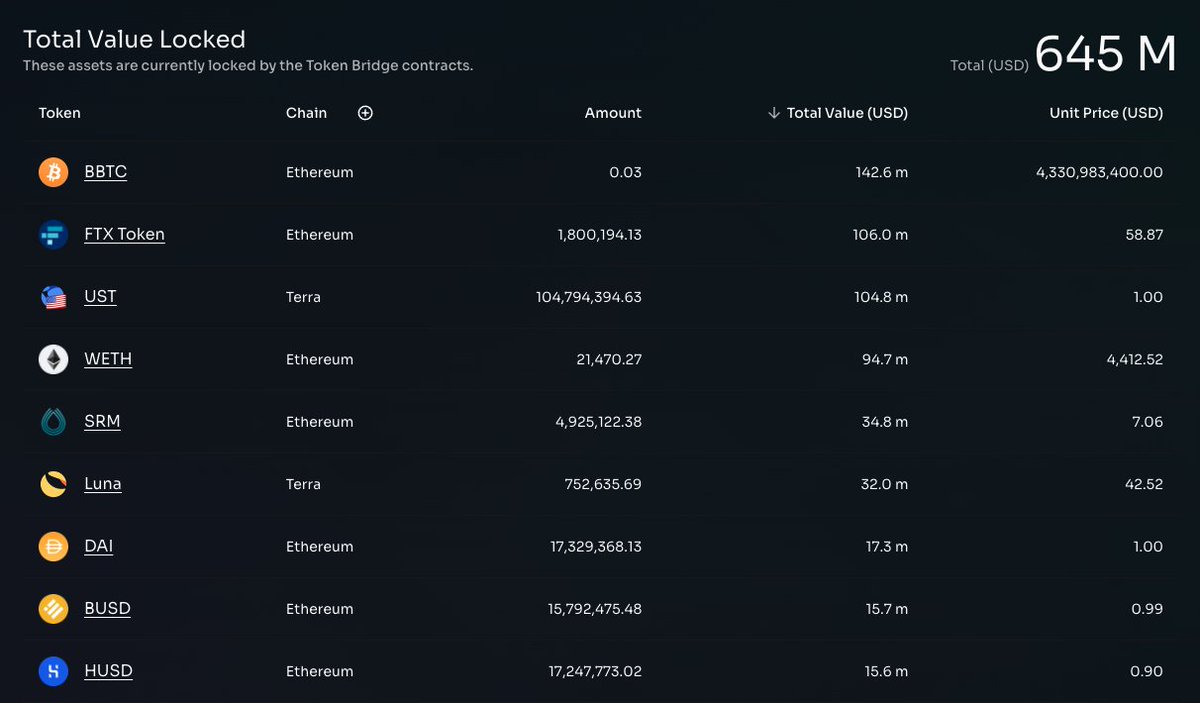Select WETH amount 21,470.27

[609, 359]
